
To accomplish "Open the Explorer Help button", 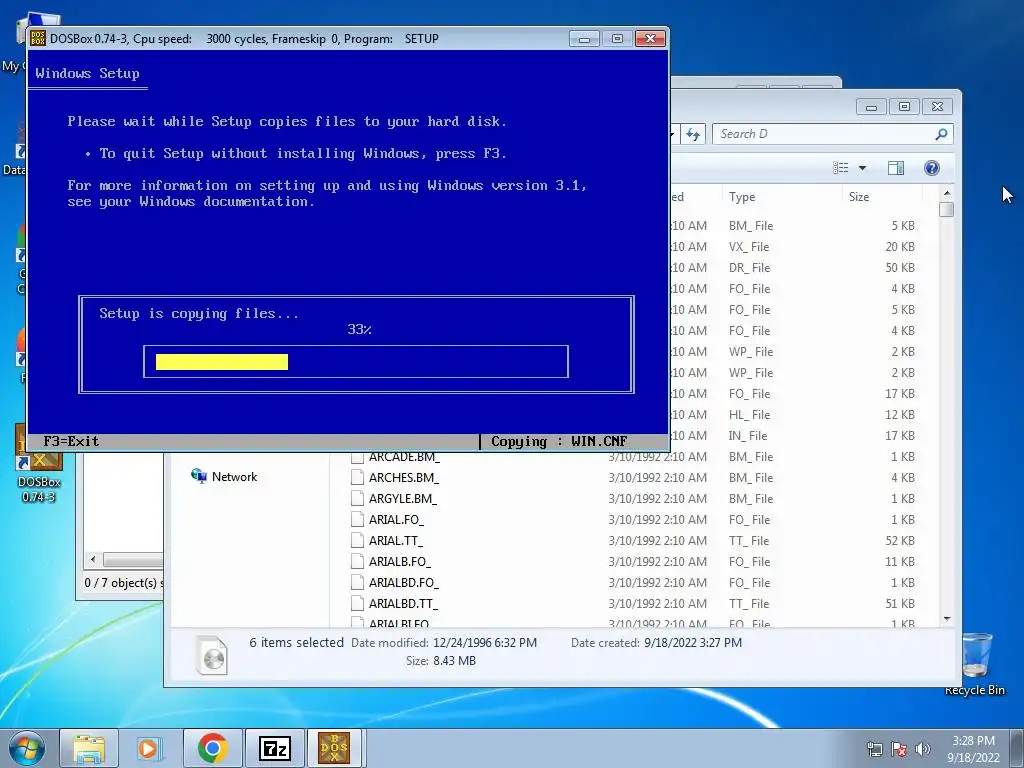I will pos(932,168).
